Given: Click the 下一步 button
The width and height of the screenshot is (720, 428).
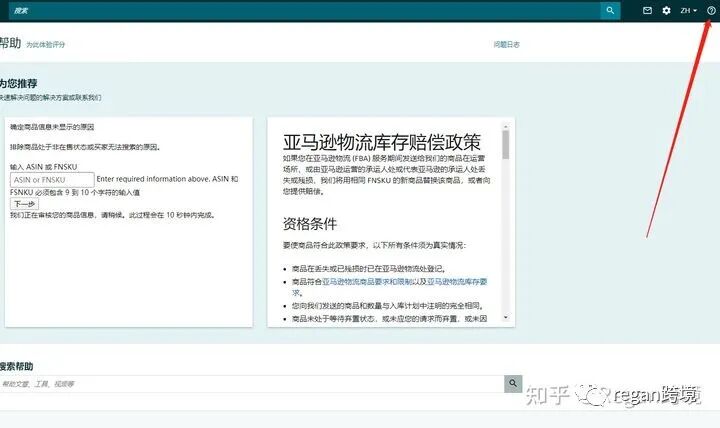Looking at the screenshot, I should click(x=24, y=204).
